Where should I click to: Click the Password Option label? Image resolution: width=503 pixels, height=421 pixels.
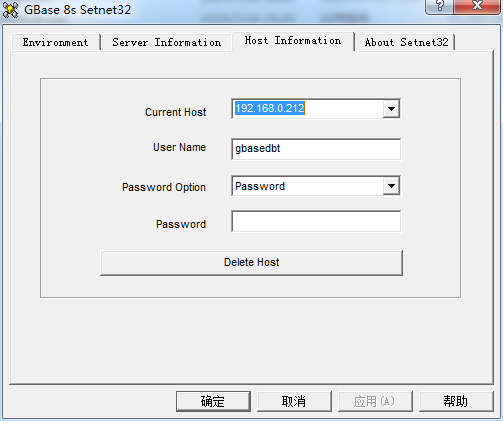pos(164,187)
